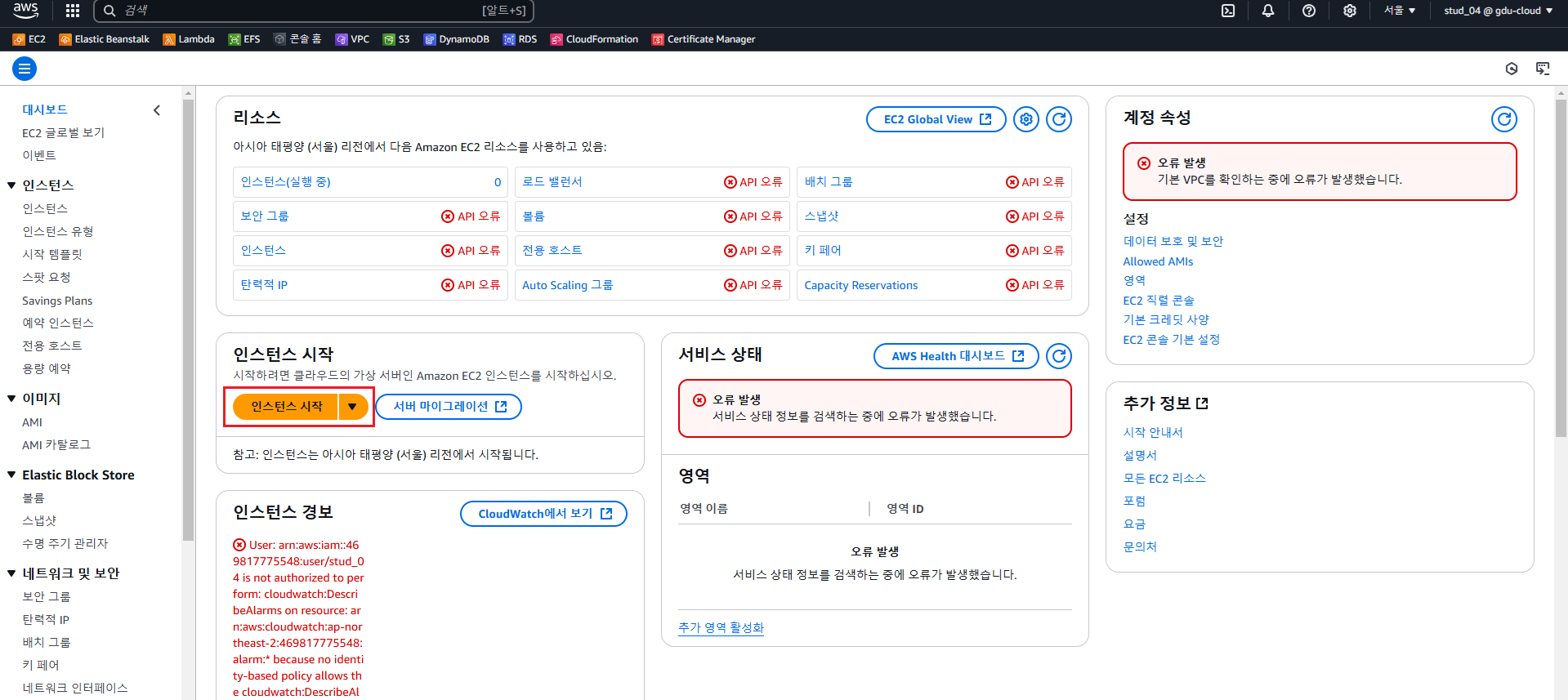
Task: Open EC2 직렬 콘솔 link
Action: [x=1159, y=301]
